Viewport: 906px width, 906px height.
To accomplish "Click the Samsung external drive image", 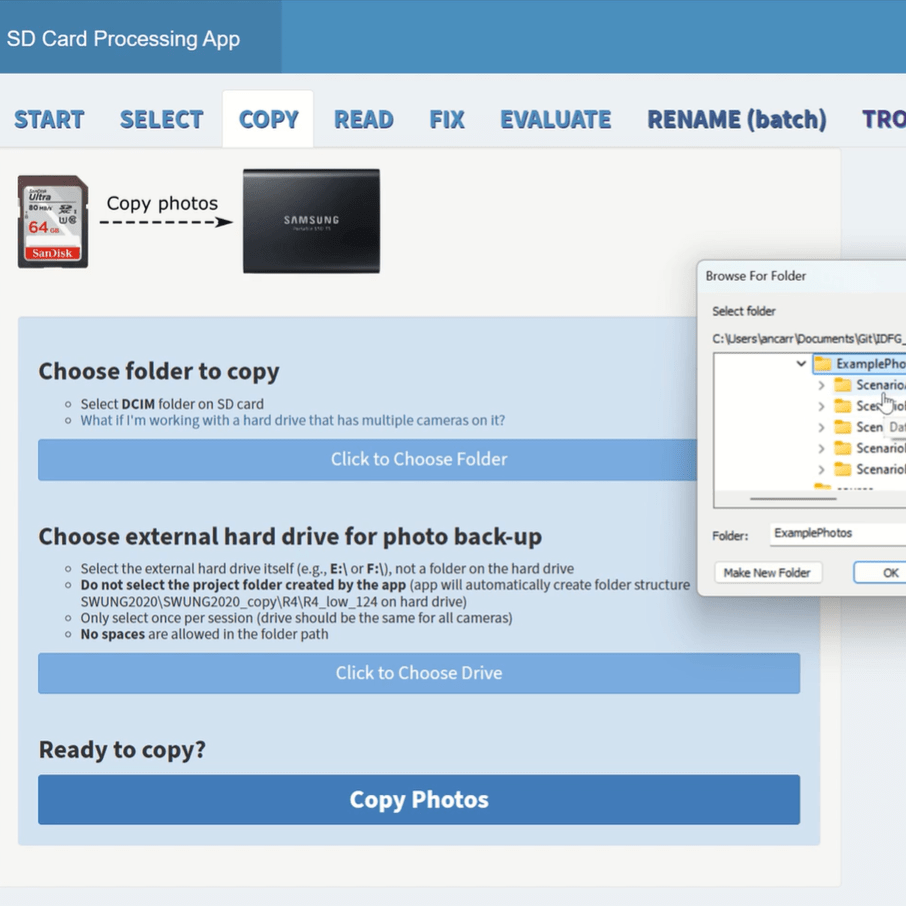I will coord(311,221).
